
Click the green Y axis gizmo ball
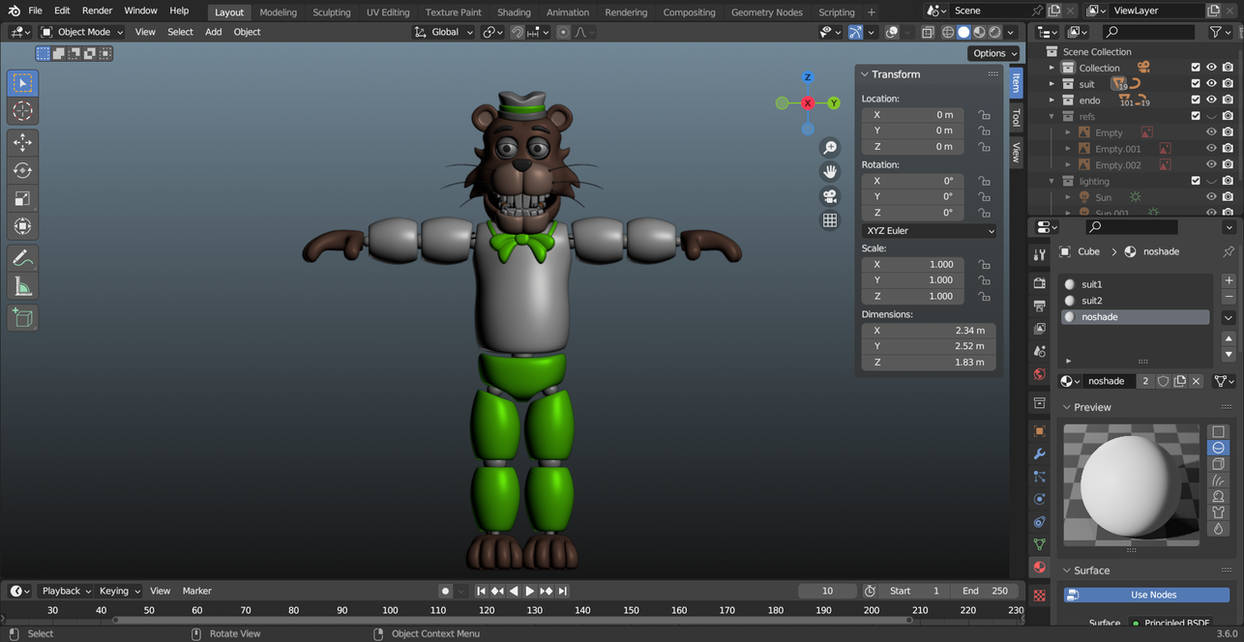[x=834, y=103]
